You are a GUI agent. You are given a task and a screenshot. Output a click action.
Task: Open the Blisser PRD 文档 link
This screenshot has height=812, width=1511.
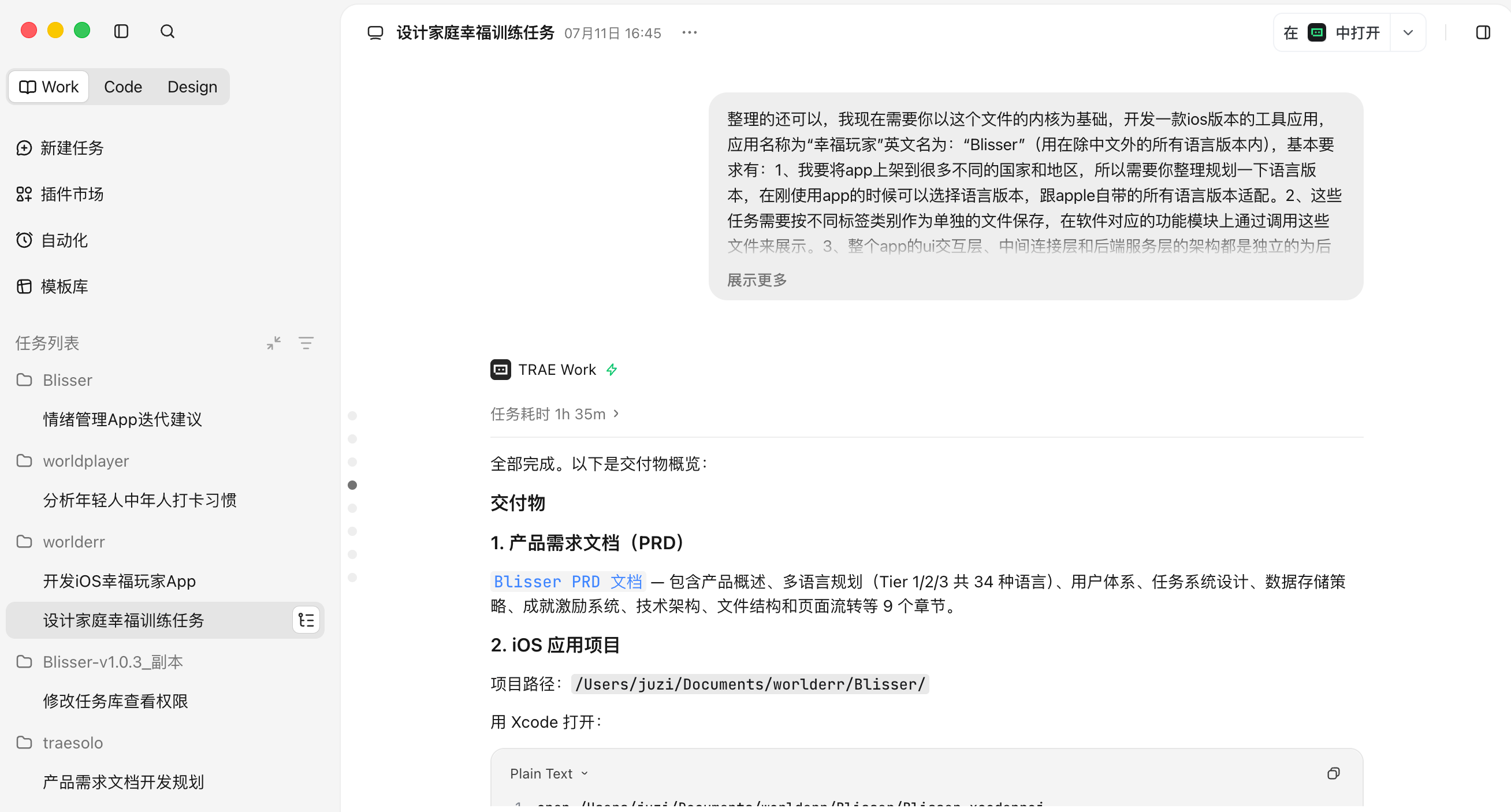tap(568, 582)
